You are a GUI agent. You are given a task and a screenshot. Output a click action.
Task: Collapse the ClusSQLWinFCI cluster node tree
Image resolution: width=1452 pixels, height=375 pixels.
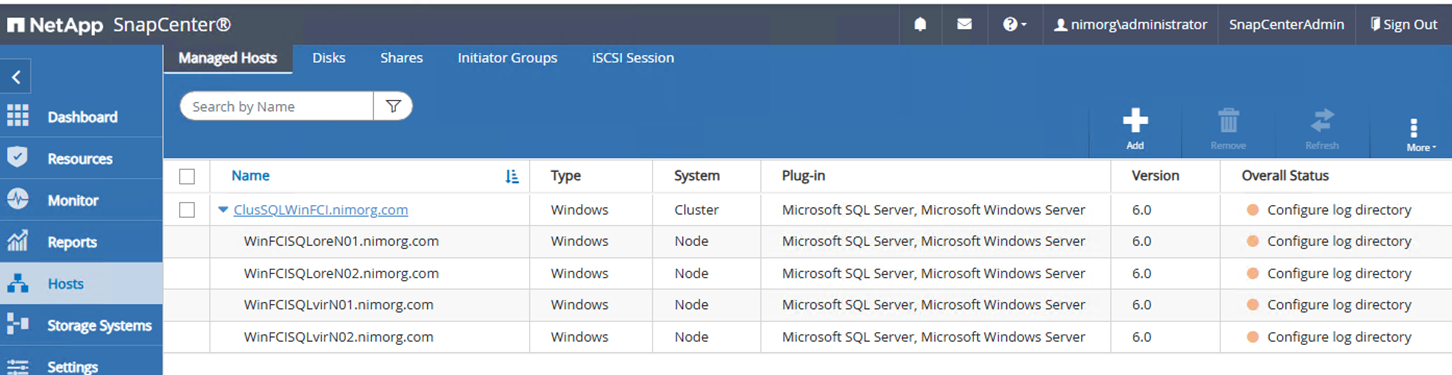[x=223, y=210]
